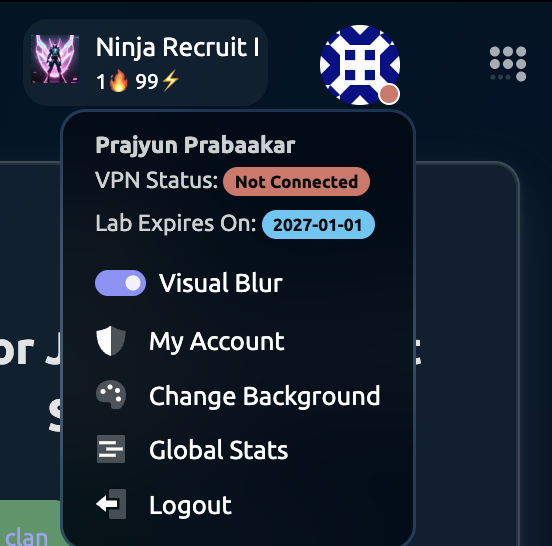The image size is (552, 546).
Task: Open Global Stats menu entry
Action: [219, 450]
